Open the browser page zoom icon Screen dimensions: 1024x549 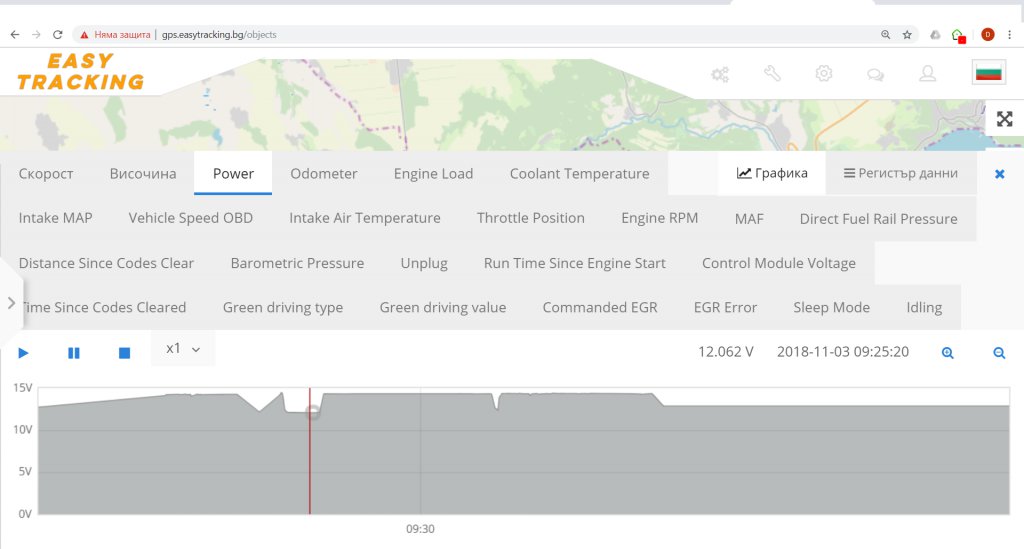point(886,35)
